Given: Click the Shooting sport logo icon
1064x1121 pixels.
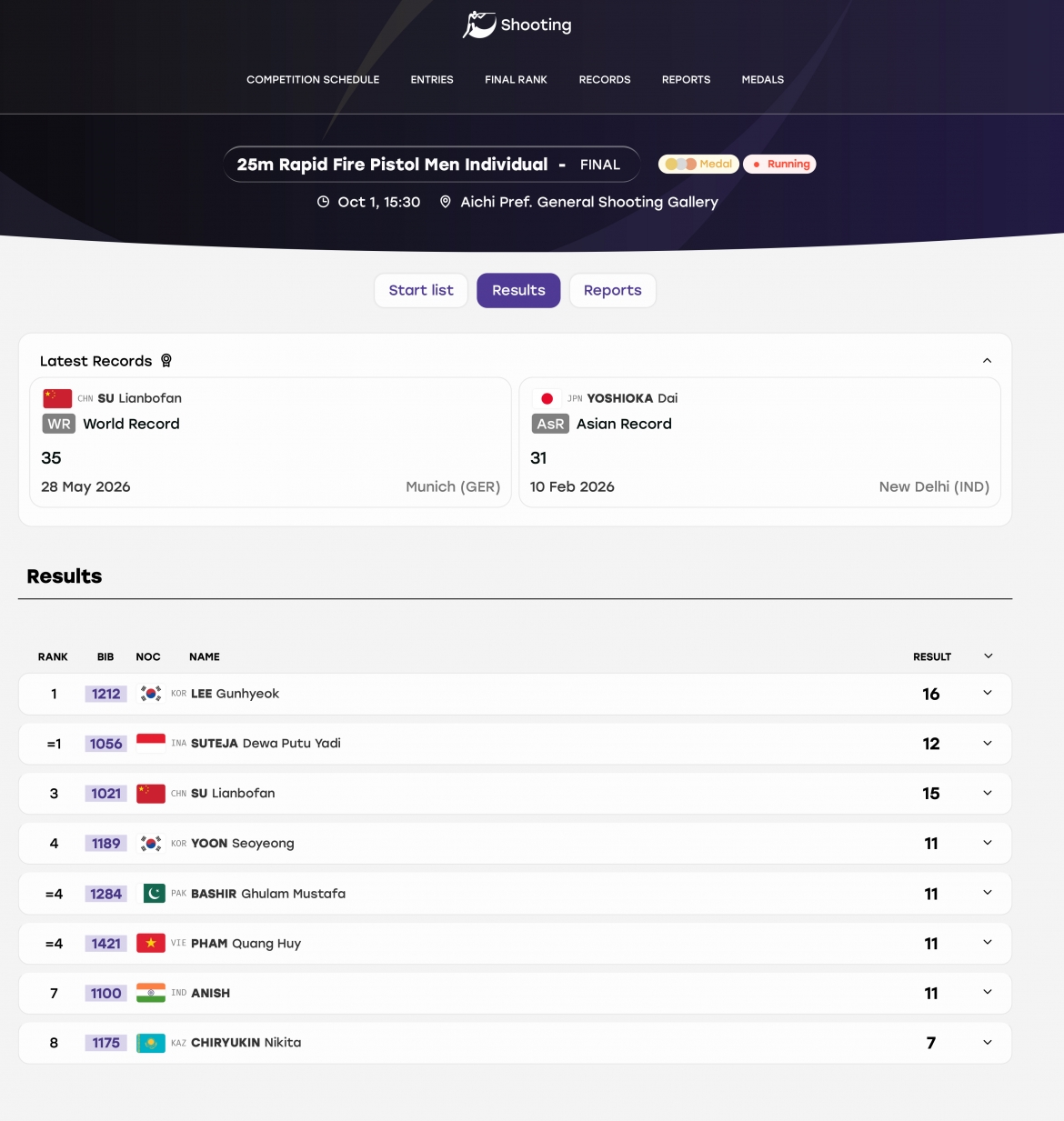Looking at the screenshot, I should (x=479, y=25).
